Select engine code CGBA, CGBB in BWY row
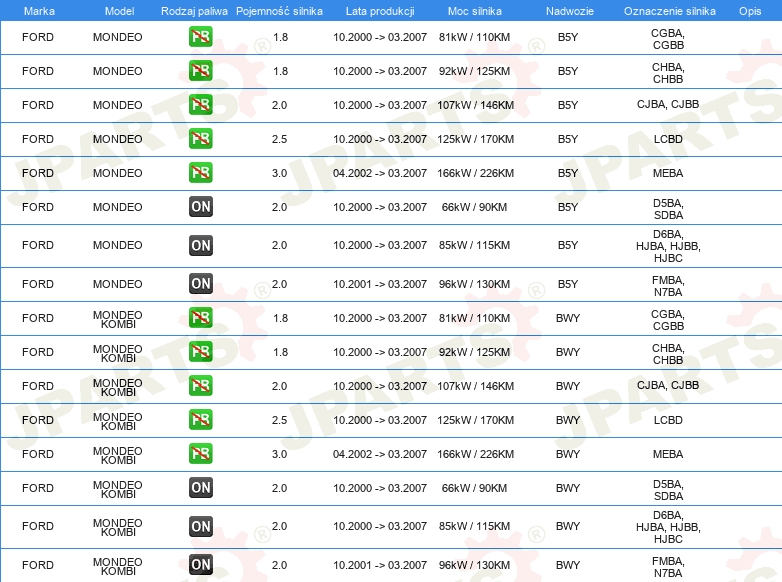Viewport: 782px width, 582px height. click(668, 320)
